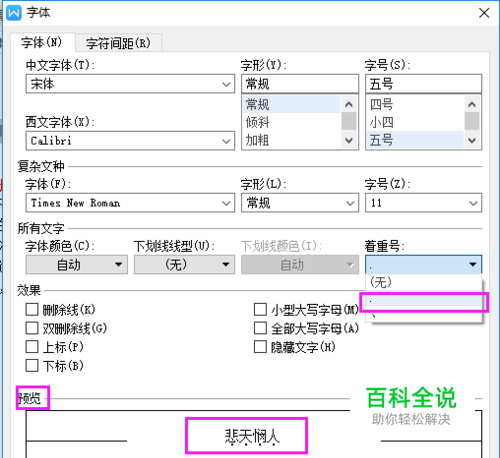The width and height of the screenshot is (500, 458).
Task: Select 四号 in the 字号 list
Action: [x=415, y=105]
